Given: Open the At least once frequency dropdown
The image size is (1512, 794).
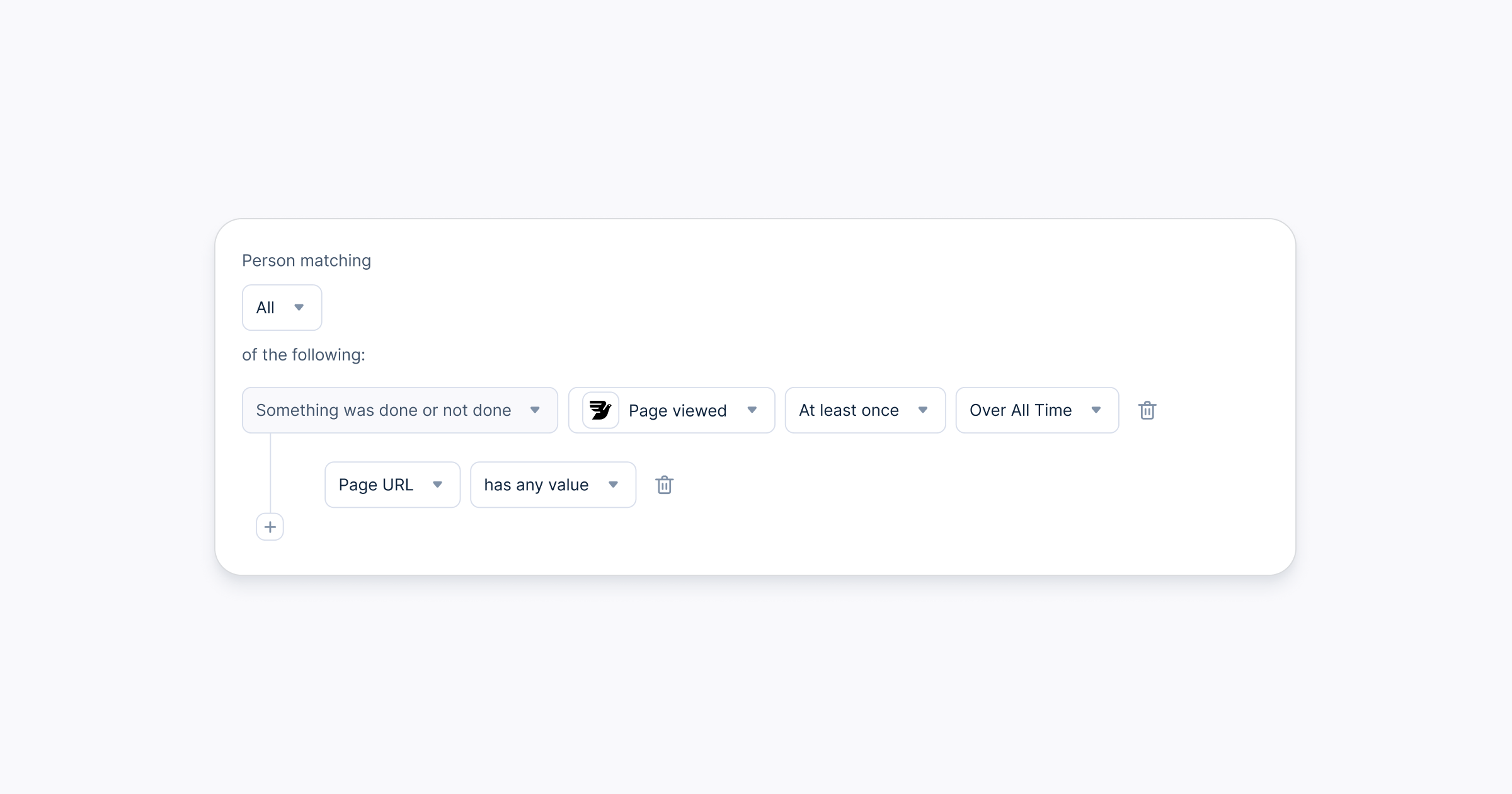Looking at the screenshot, I should [864, 410].
